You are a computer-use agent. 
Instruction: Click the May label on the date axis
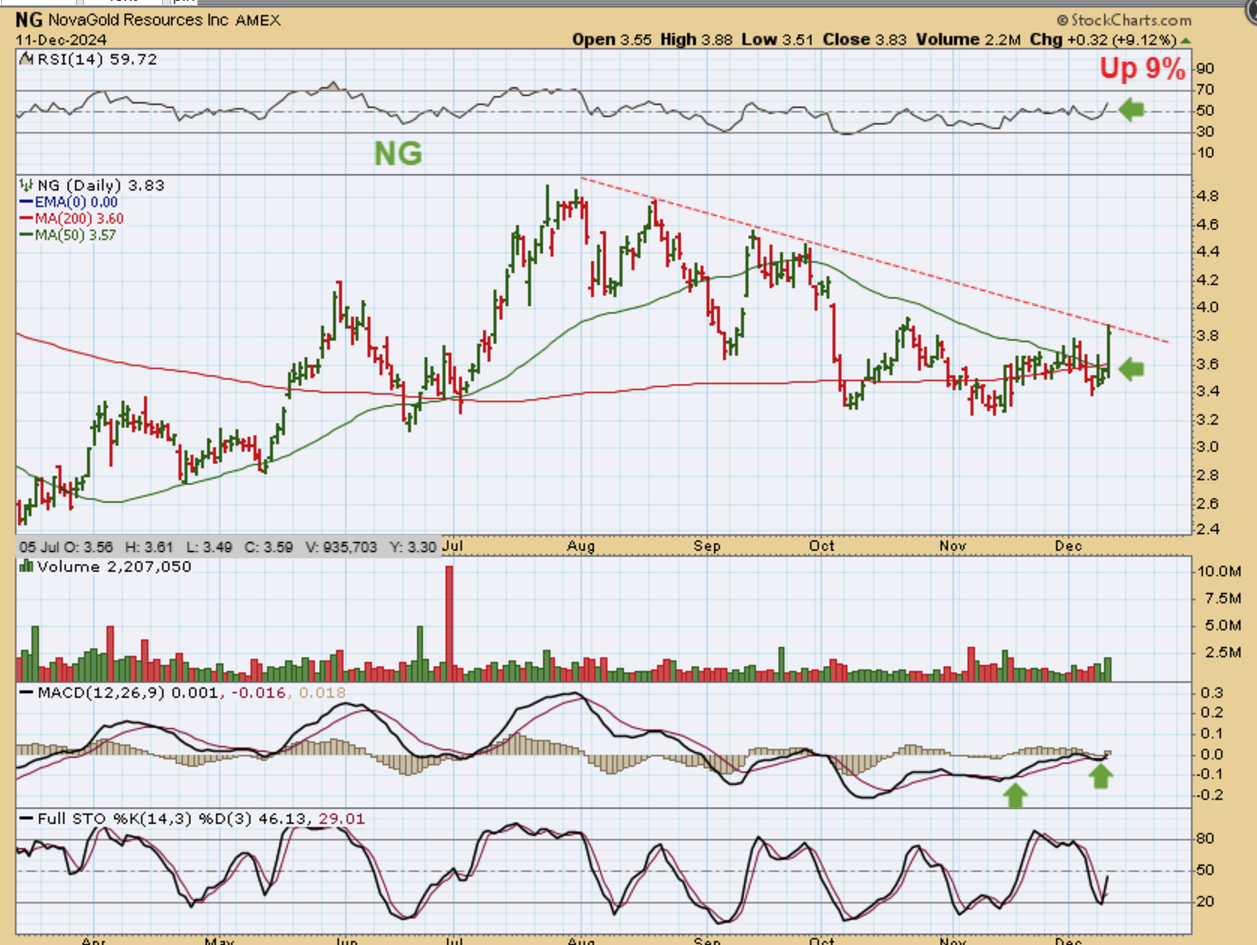(219, 940)
